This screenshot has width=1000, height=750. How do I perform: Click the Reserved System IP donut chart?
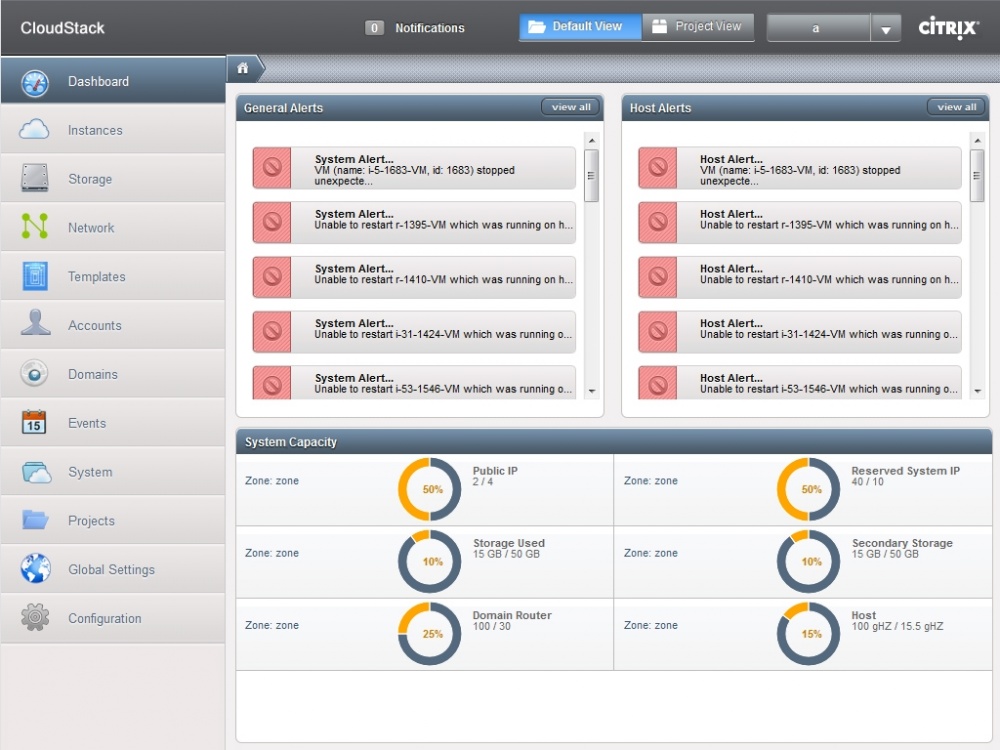tap(809, 489)
